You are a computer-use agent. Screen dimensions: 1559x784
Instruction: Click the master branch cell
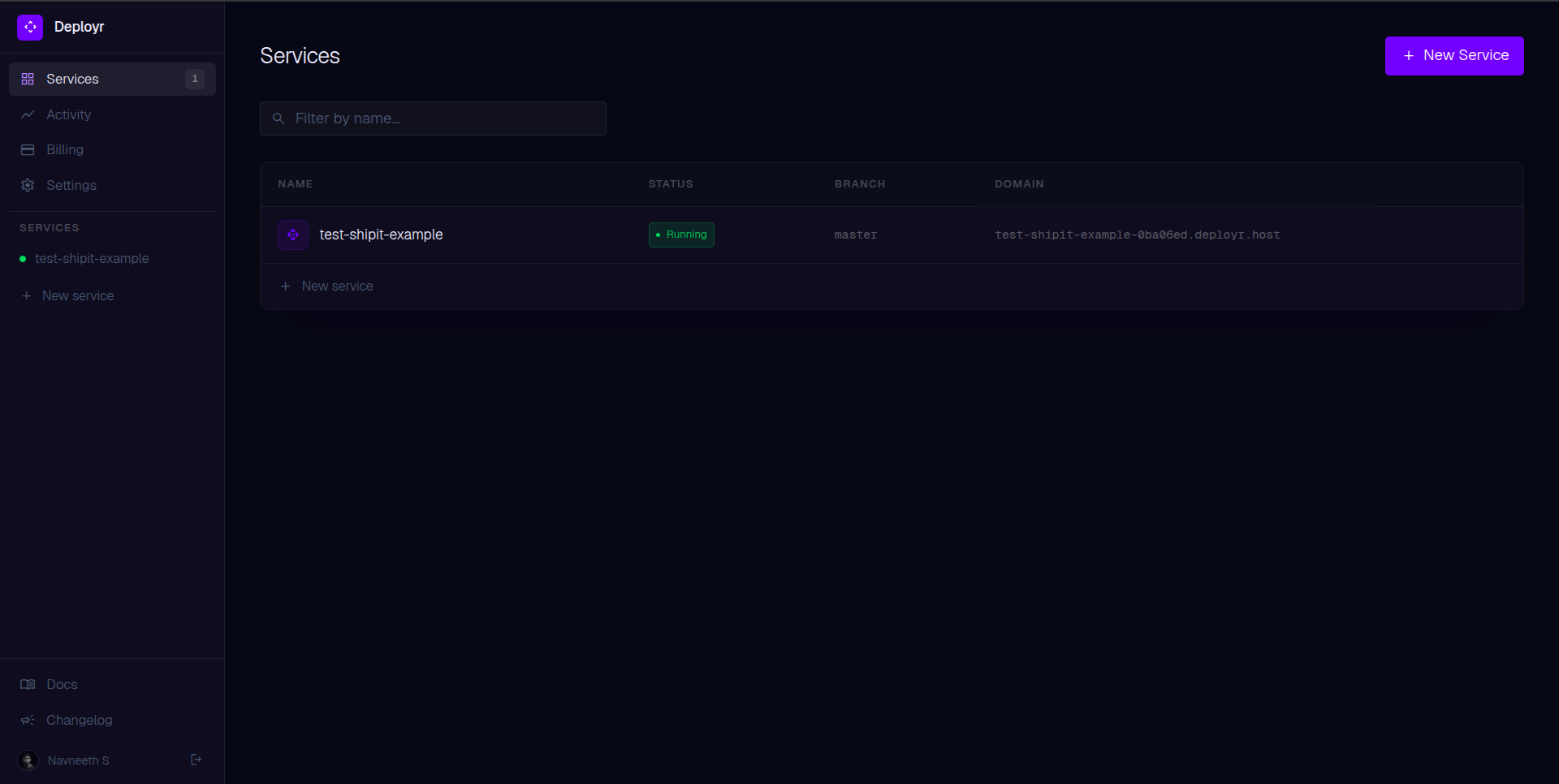coord(856,235)
